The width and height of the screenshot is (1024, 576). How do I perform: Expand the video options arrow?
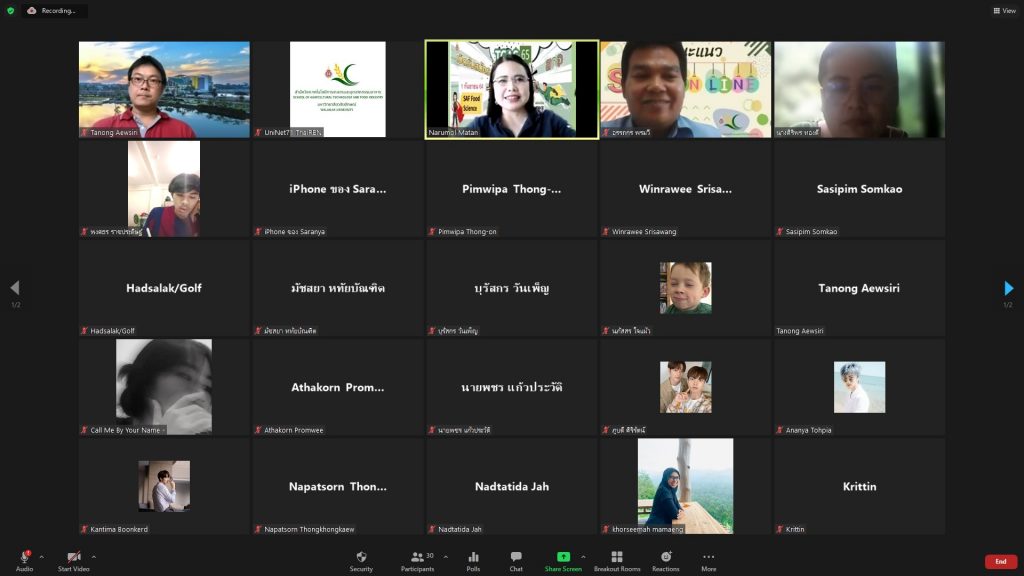click(x=94, y=556)
